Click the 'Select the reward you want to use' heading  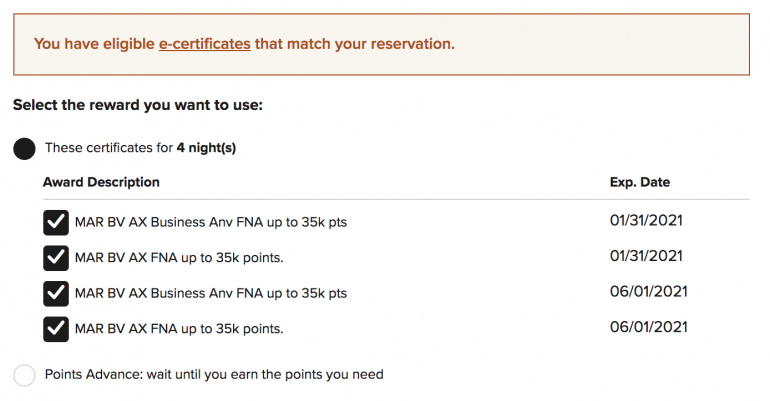(x=137, y=104)
